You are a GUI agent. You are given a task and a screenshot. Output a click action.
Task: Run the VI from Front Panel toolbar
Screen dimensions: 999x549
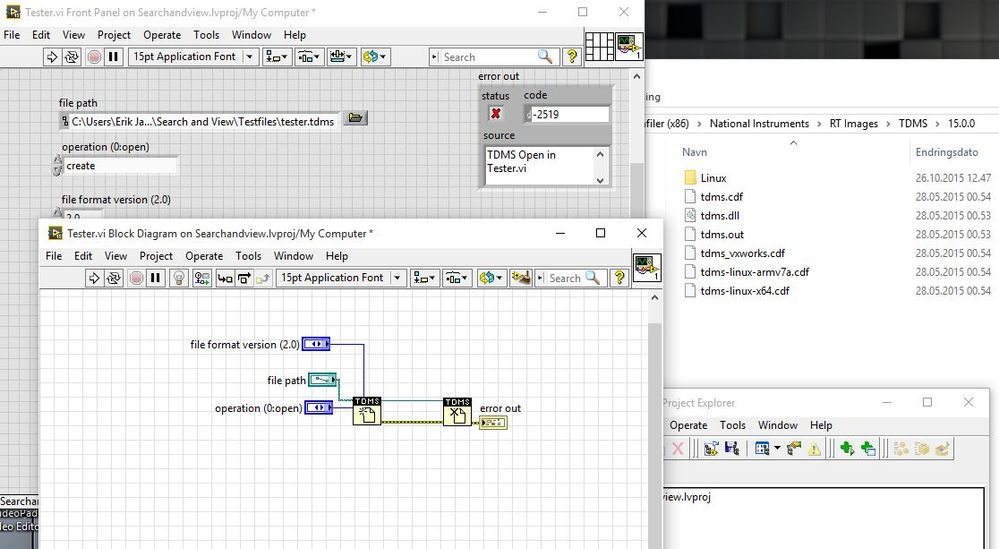click(x=52, y=57)
